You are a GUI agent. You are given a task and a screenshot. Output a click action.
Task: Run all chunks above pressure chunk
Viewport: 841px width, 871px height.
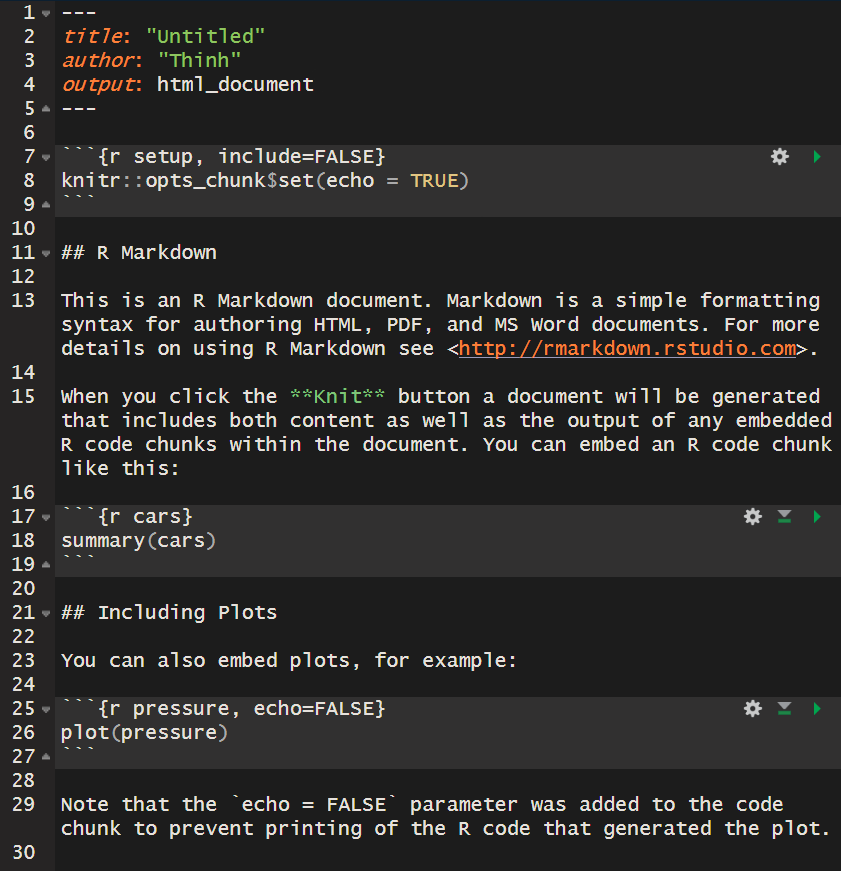[x=785, y=708]
